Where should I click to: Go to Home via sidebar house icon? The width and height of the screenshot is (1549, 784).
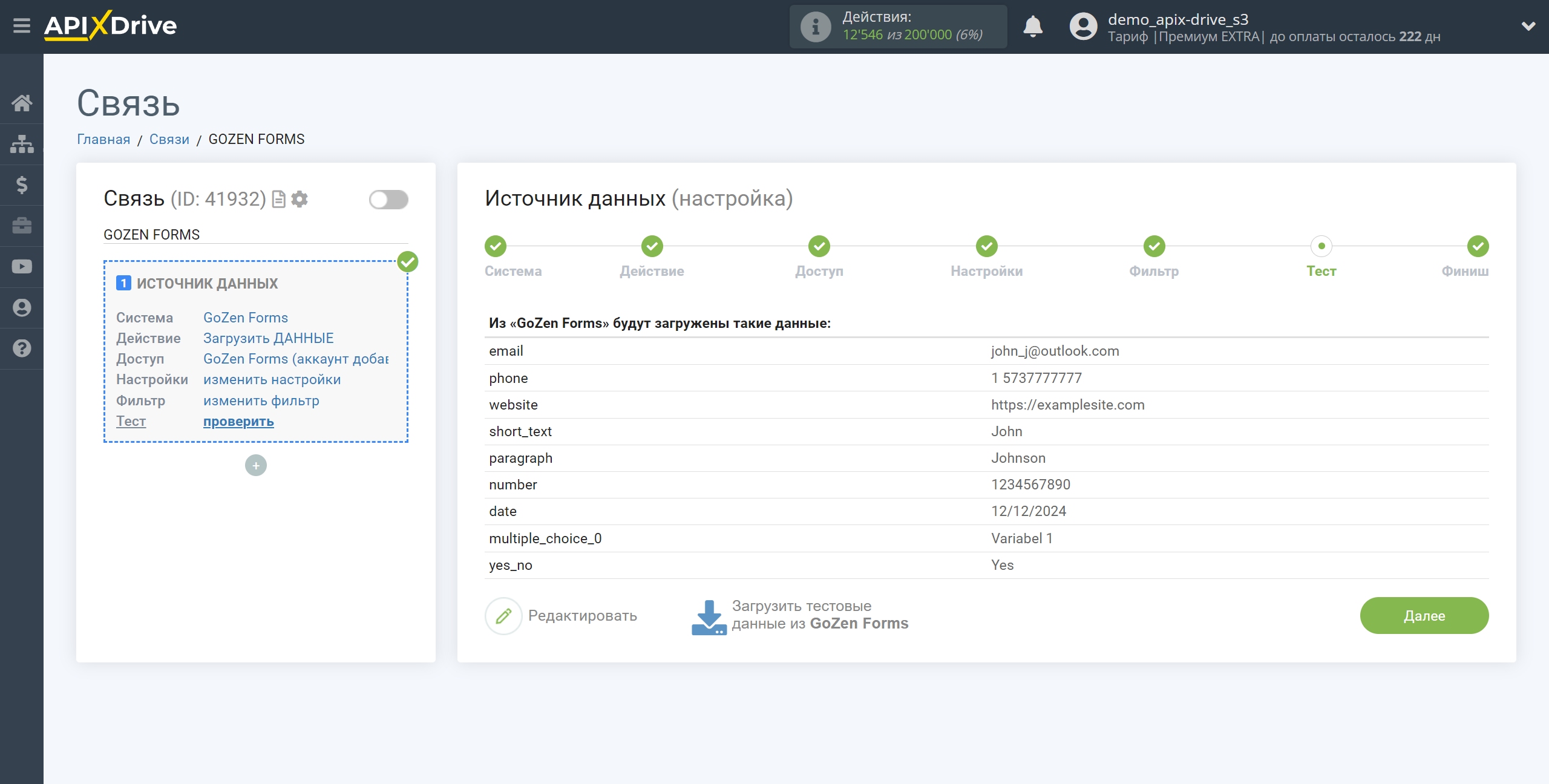click(x=22, y=103)
